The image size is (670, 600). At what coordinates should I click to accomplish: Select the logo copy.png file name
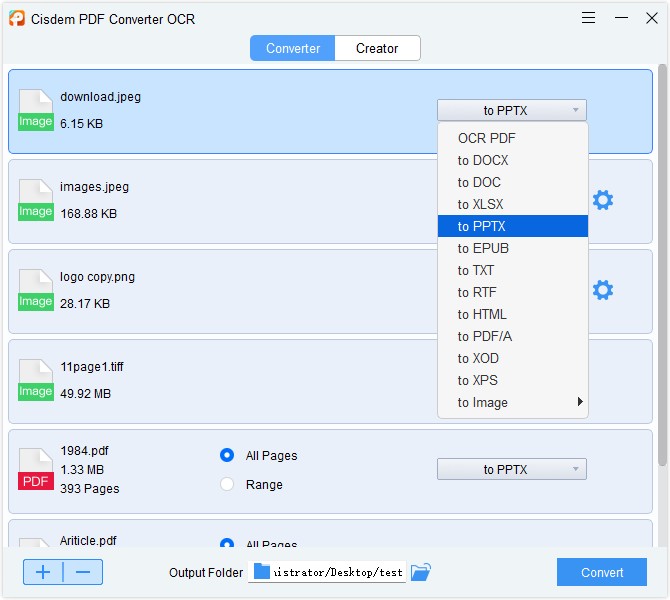[x=97, y=277]
